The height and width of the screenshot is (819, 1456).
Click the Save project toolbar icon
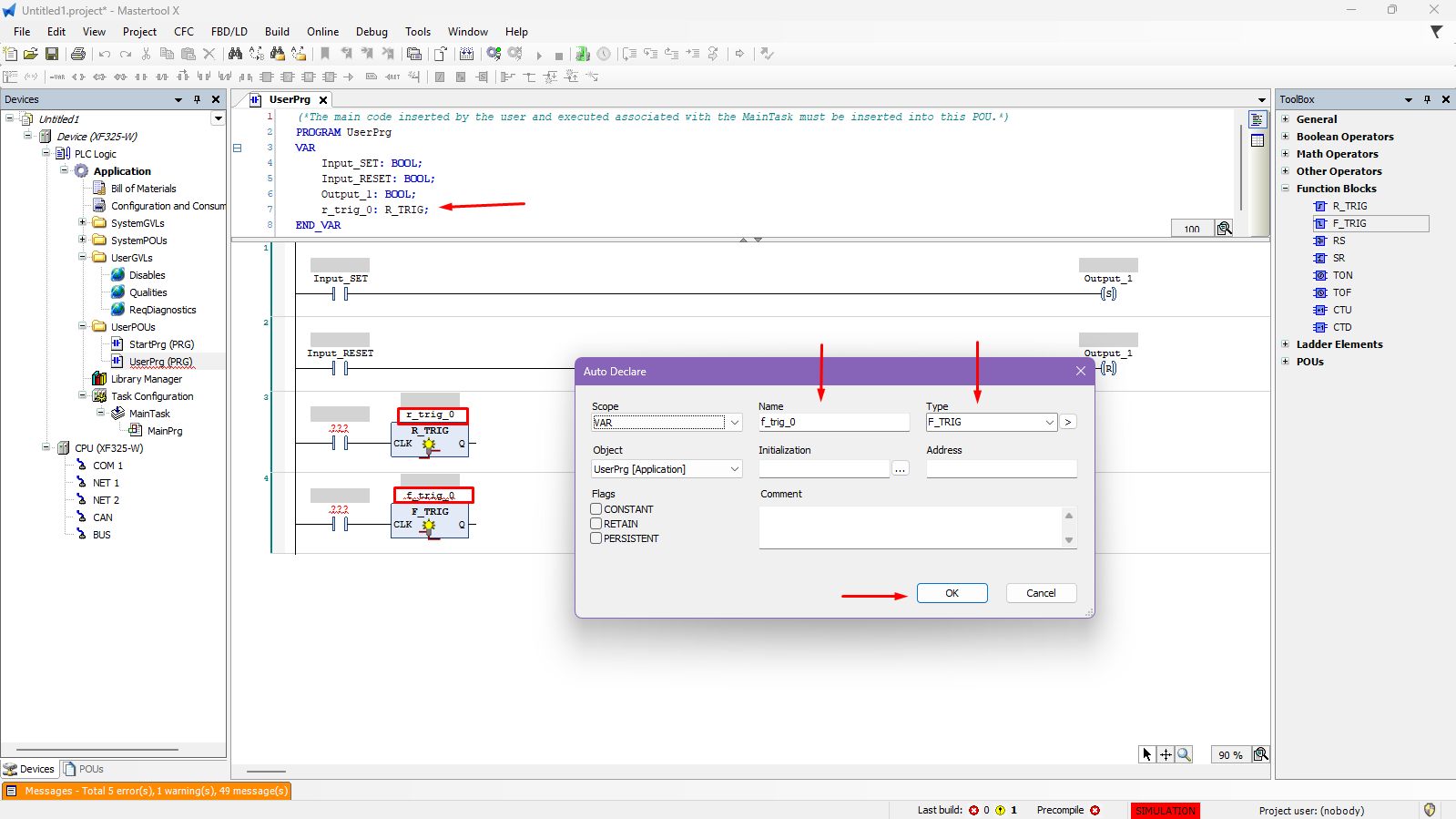point(52,55)
